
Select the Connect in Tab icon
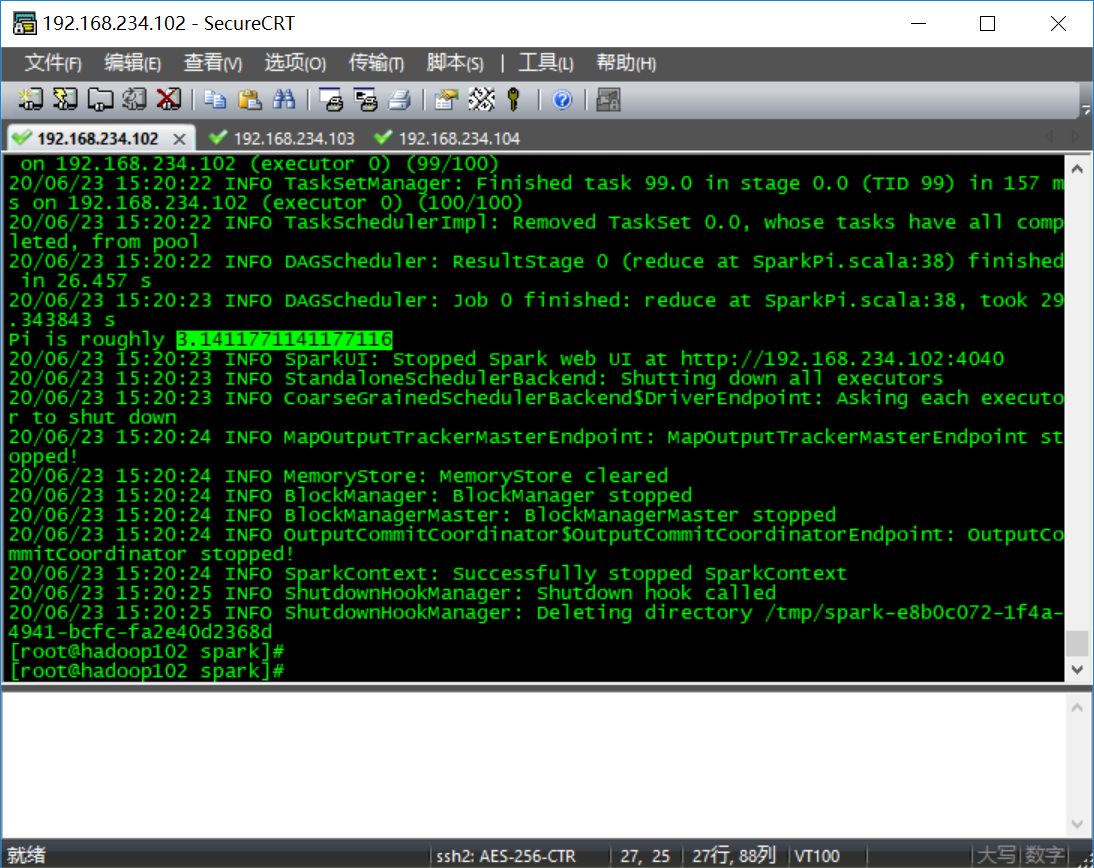click(x=99, y=100)
